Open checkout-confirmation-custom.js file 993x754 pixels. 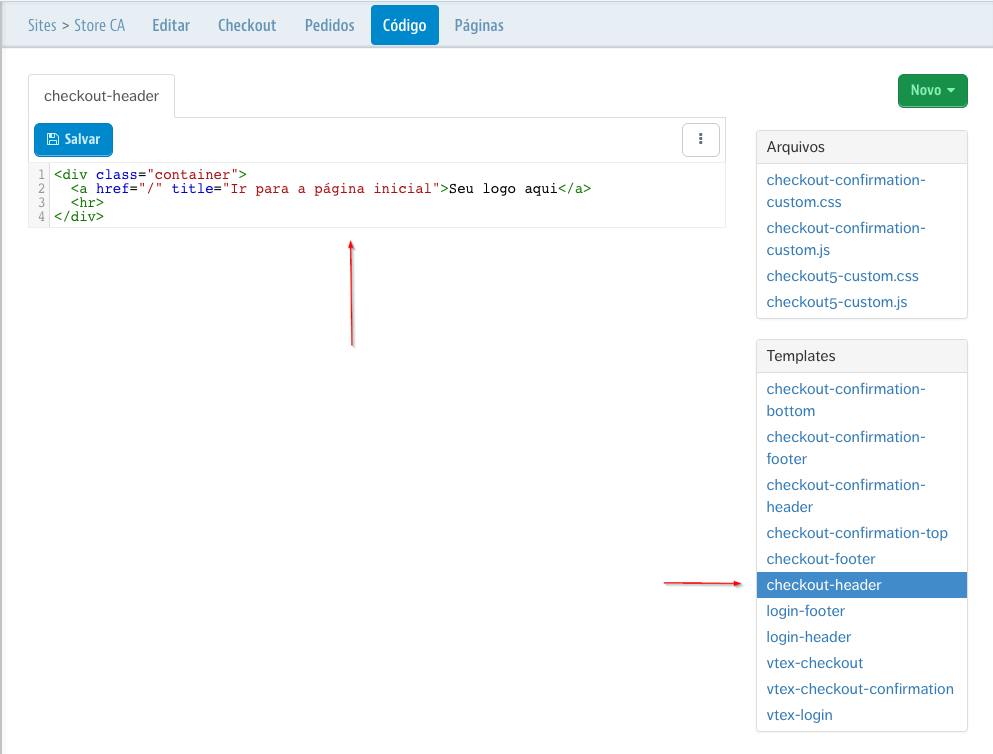pyautogui.click(x=845, y=239)
